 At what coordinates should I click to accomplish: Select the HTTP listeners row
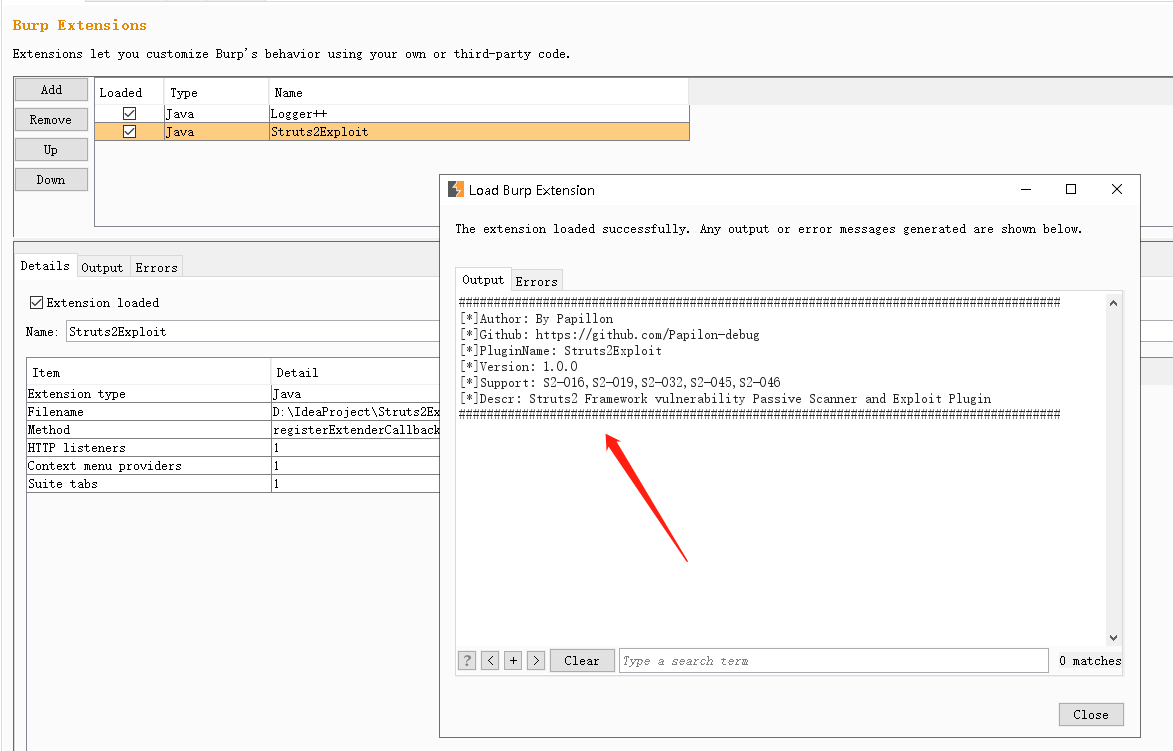233,447
